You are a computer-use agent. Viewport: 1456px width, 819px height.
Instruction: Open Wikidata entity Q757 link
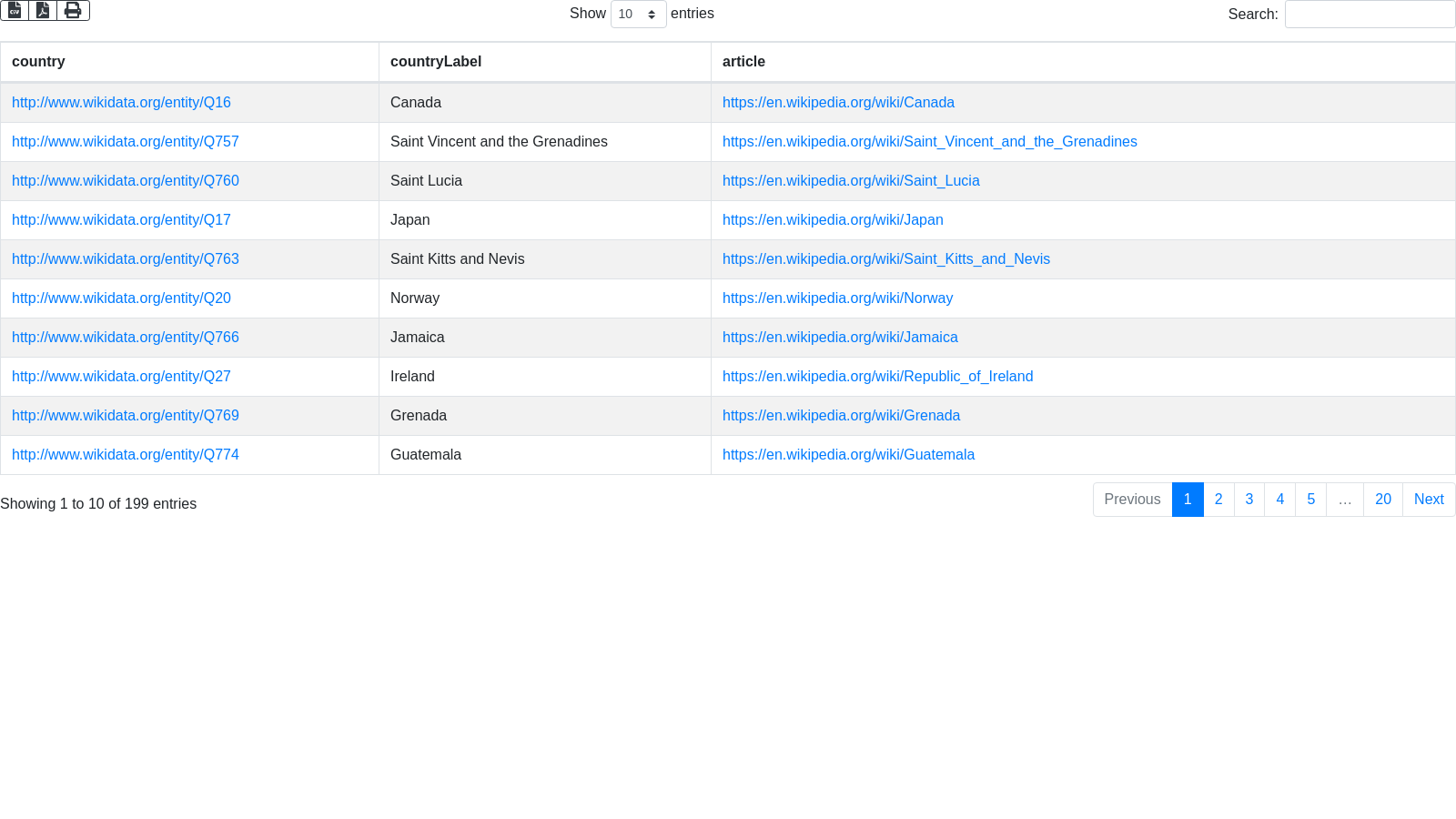point(126,142)
